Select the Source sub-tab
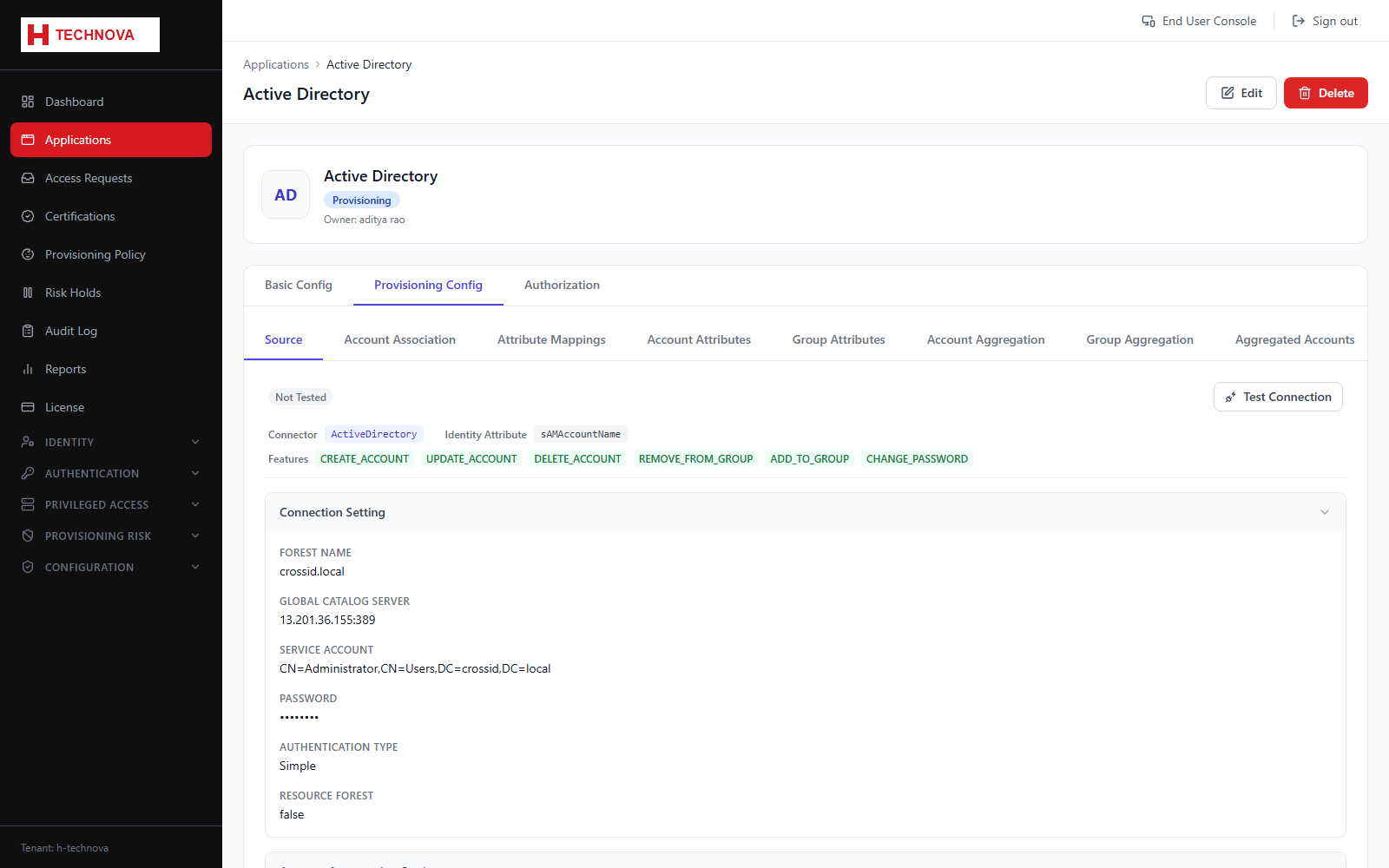Image resolution: width=1389 pixels, height=868 pixels. [x=284, y=339]
